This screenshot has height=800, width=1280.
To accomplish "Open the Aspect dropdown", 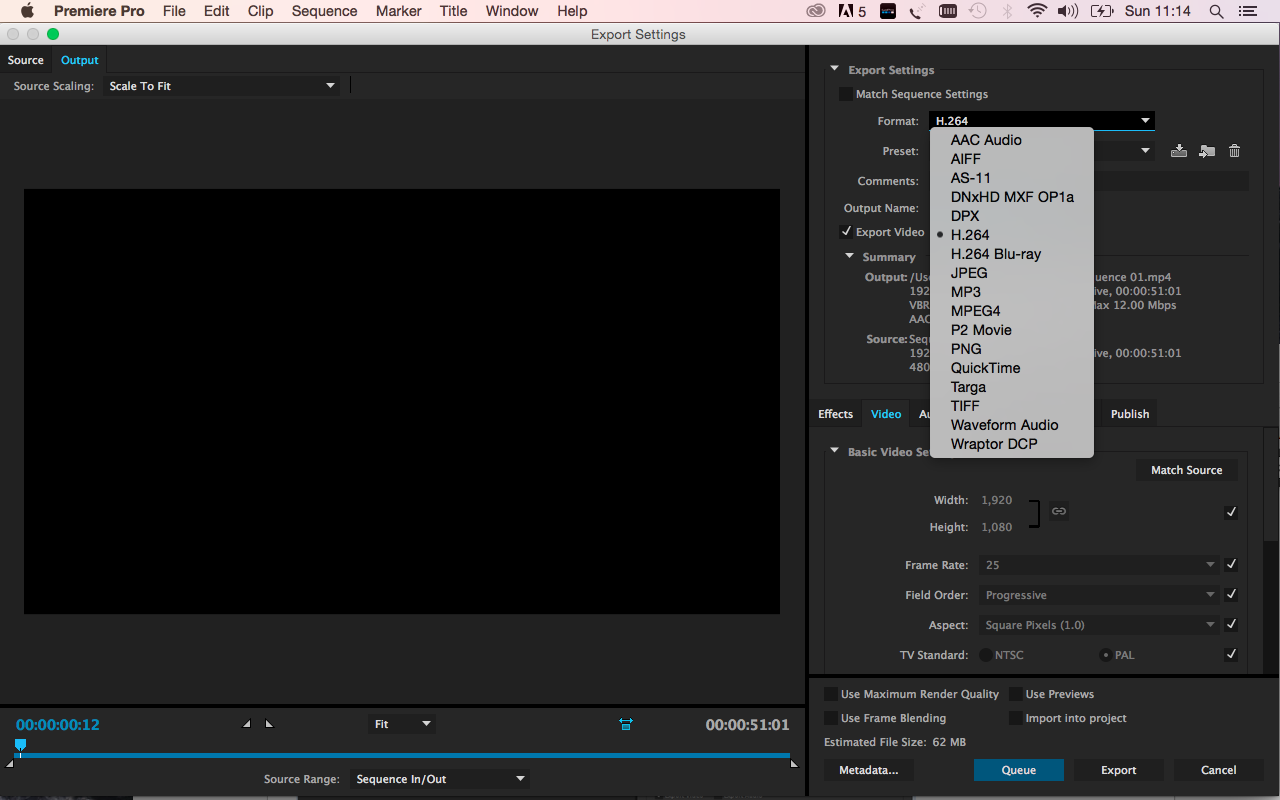I will [x=1099, y=625].
